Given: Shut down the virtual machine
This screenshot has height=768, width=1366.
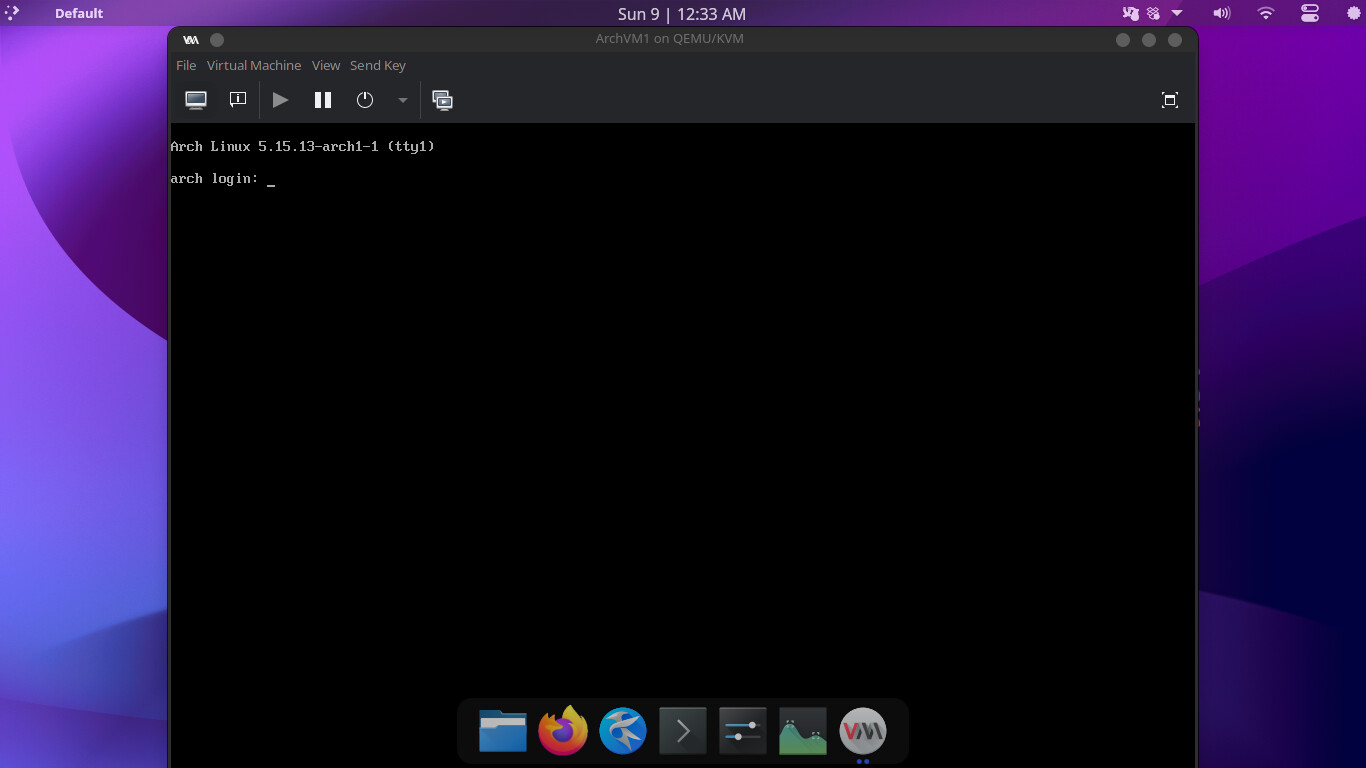Looking at the screenshot, I should tap(365, 100).
